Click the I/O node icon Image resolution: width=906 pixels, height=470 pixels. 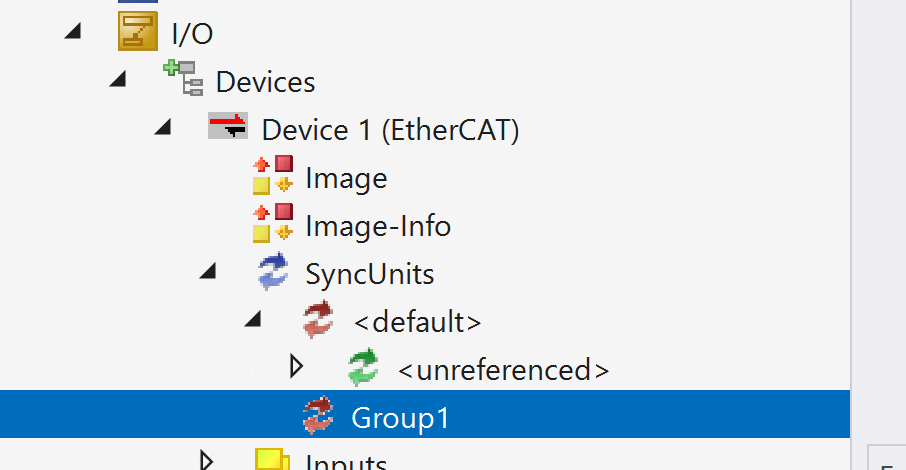coord(136,32)
